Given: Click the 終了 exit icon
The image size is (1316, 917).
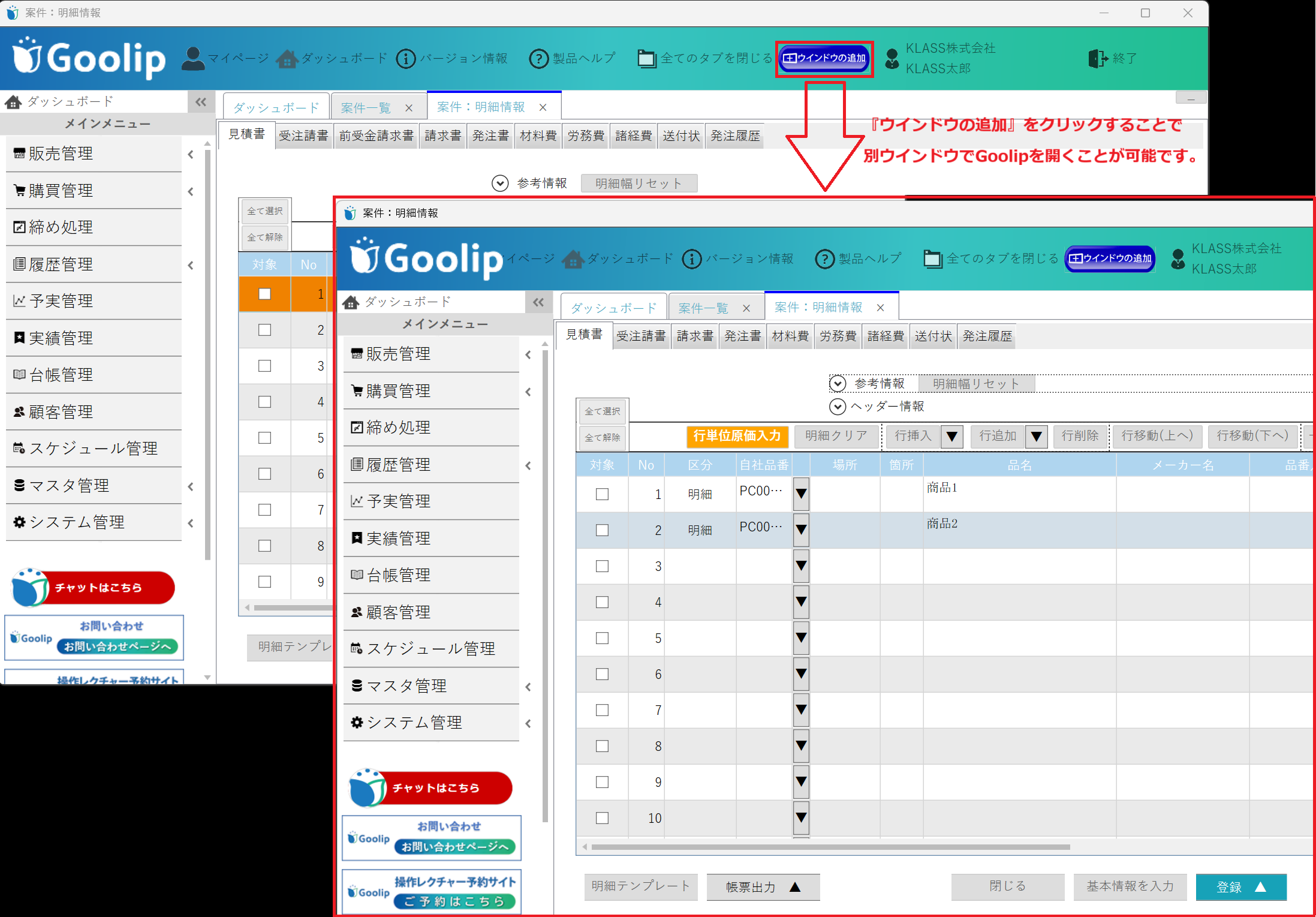Looking at the screenshot, I should pos(1098,59).
